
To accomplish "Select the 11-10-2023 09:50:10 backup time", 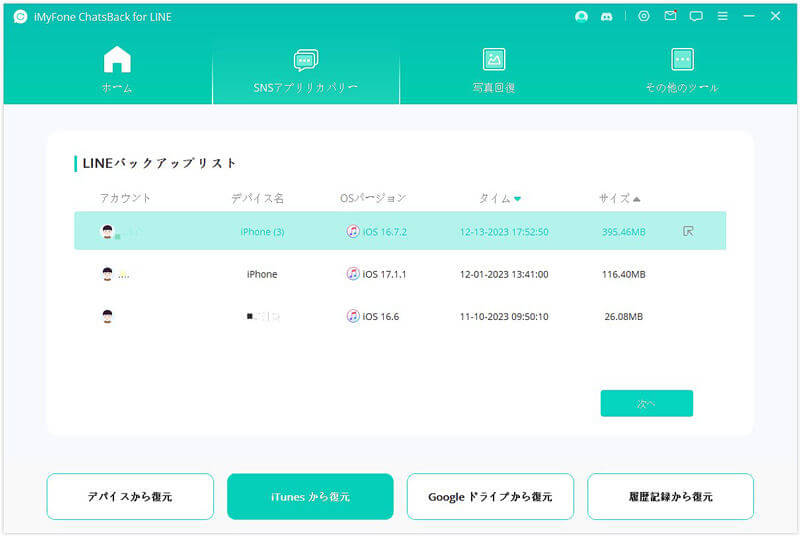I will click(x=504, y=317).
